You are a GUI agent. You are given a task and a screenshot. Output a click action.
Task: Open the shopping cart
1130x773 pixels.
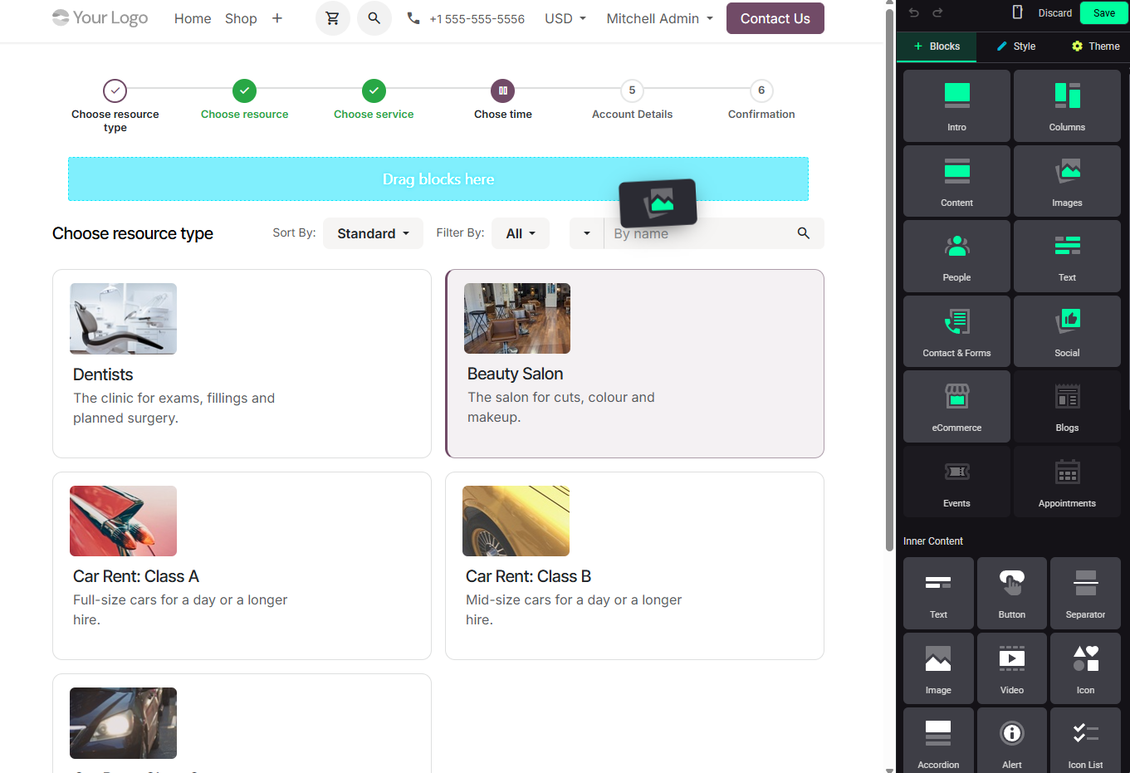click(x=332, y=18)
